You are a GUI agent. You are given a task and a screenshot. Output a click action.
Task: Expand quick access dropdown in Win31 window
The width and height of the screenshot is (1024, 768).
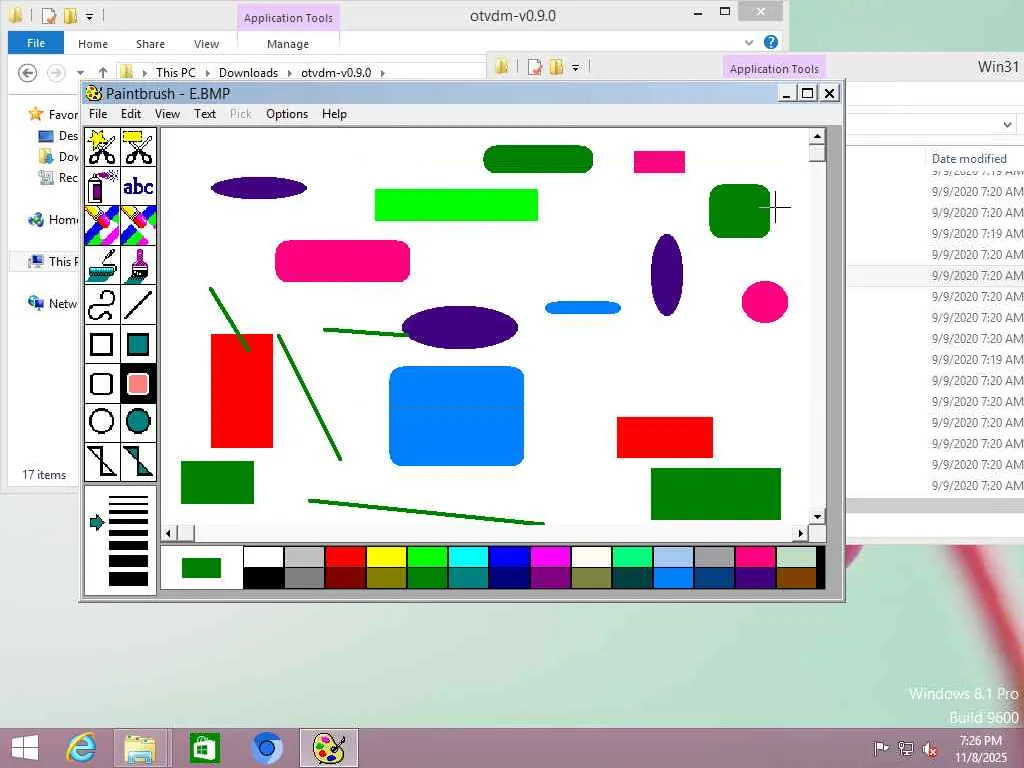tap(575, 67)
